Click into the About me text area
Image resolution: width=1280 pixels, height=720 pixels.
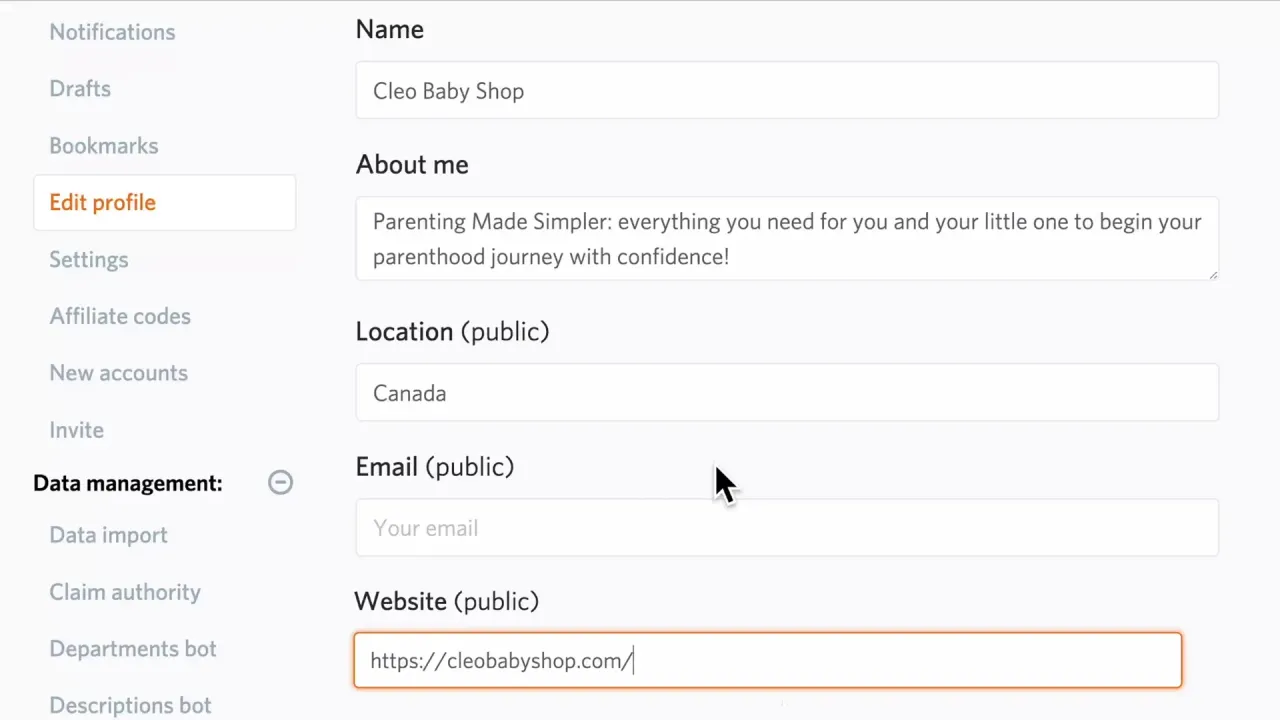786,239
